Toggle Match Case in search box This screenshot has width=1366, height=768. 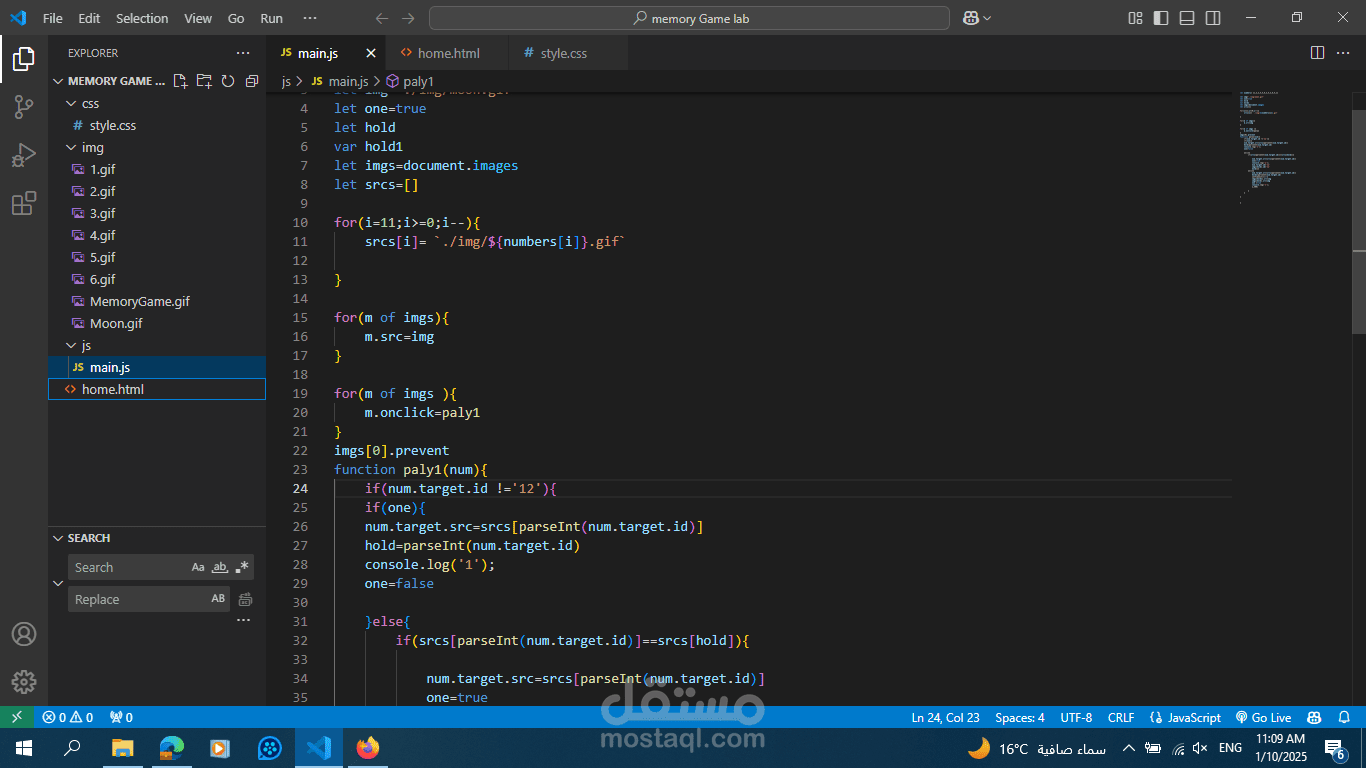pyautogui.click(x=198, y=567)
